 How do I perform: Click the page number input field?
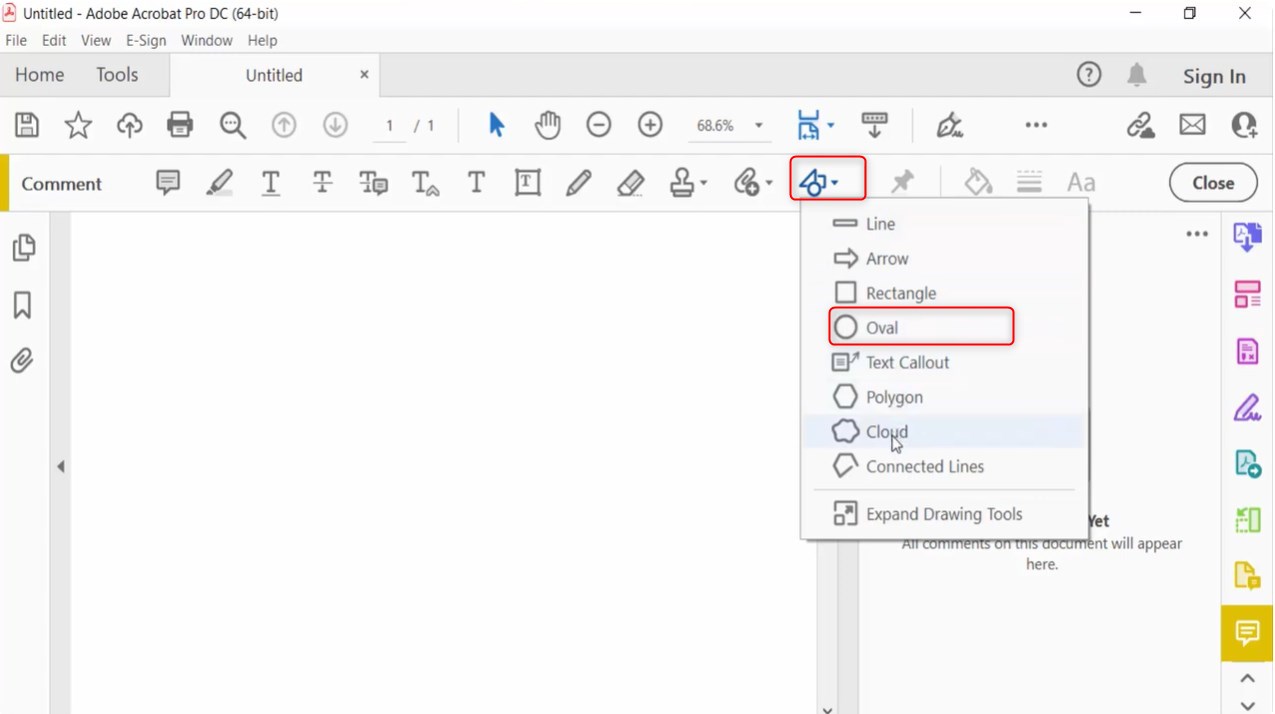click(389, 126)
